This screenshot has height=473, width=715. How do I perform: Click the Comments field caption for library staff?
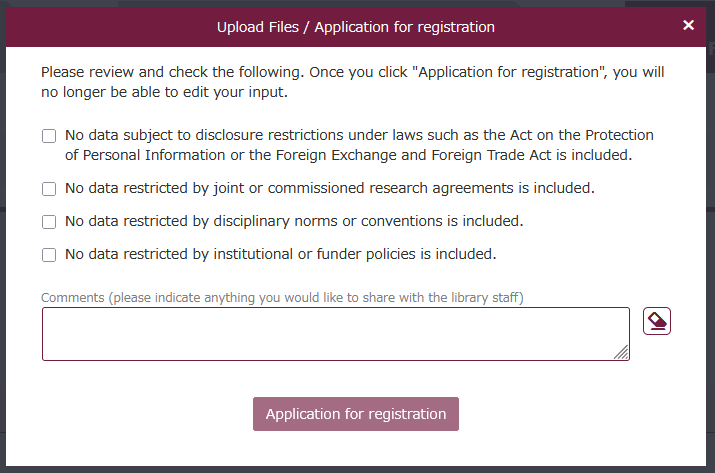[282, 297]
